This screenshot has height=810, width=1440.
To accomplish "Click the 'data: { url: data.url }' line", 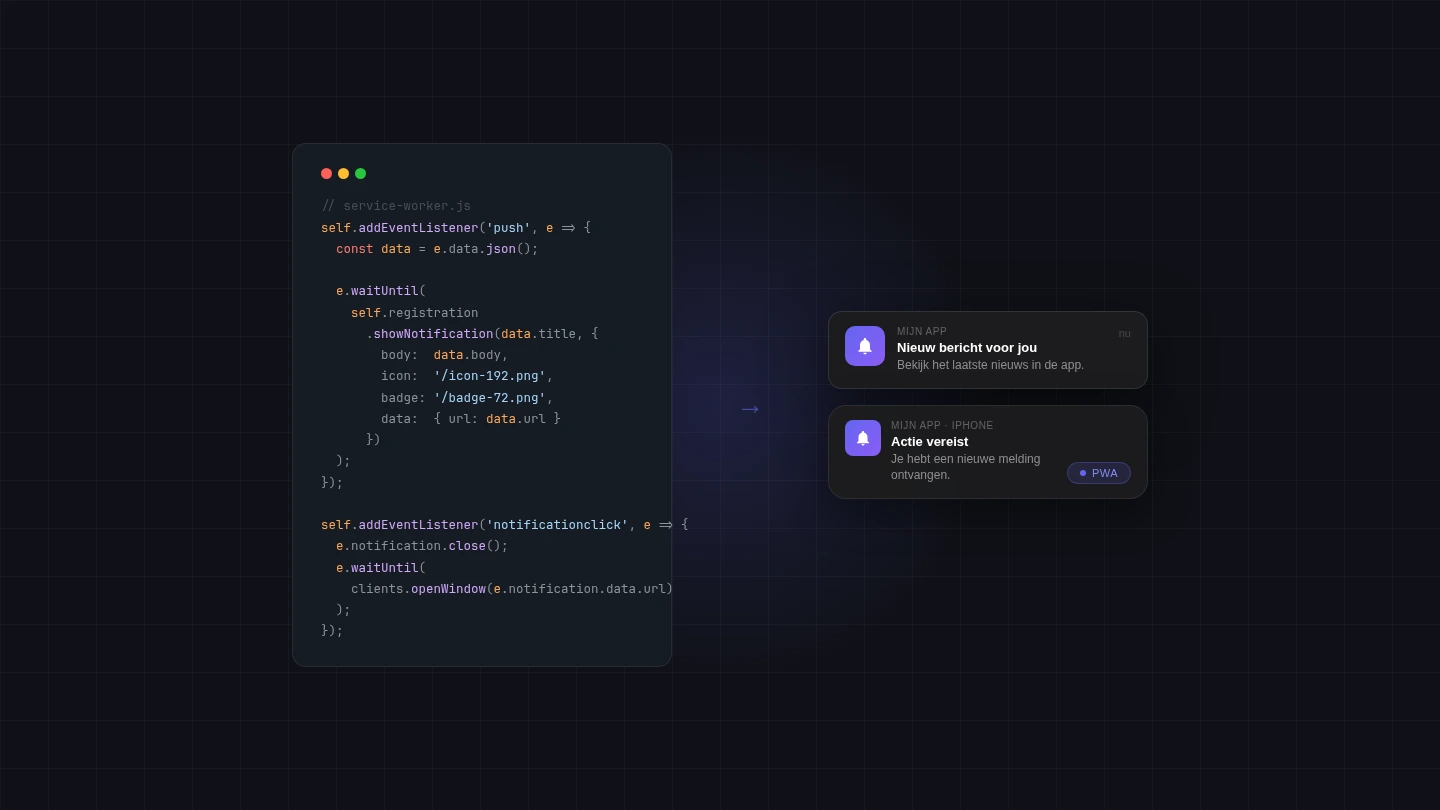I will (x=471, y=419).
